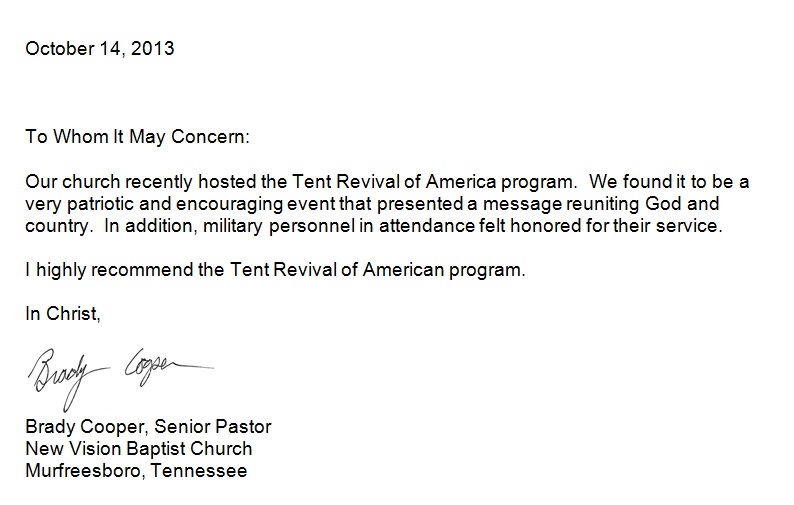Click 'Tent Revival of America program' in first paragraph

click(x=434, y=181)
